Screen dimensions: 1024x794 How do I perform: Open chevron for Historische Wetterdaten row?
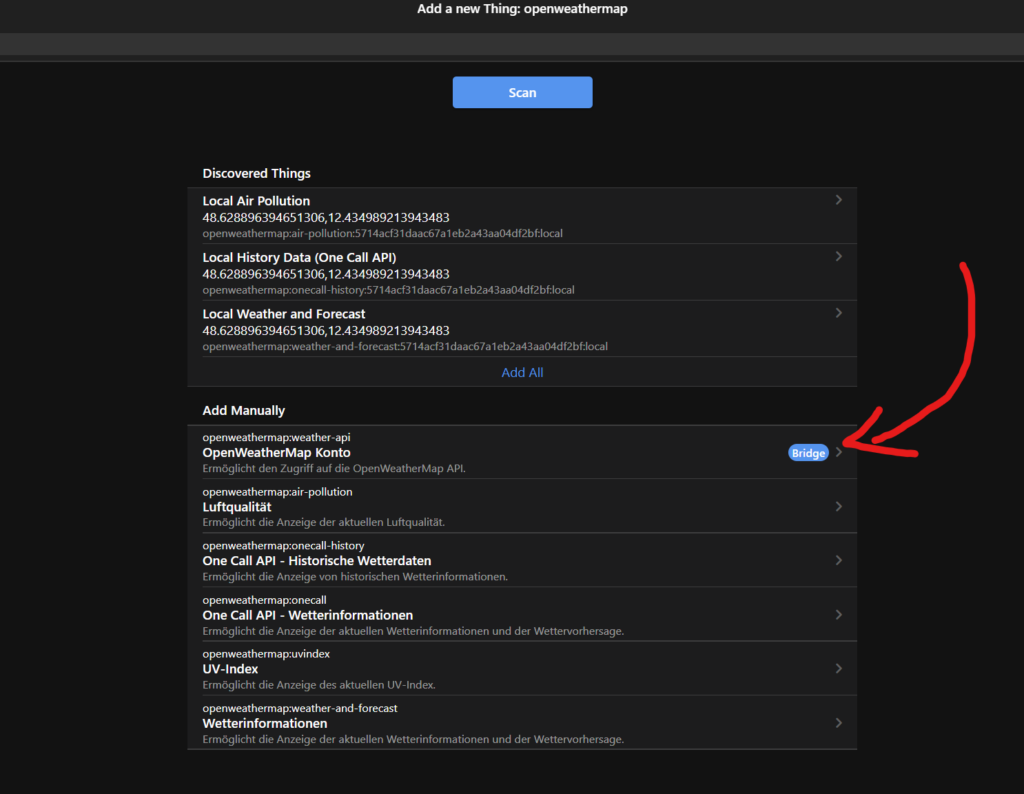(x=839, y=560)
